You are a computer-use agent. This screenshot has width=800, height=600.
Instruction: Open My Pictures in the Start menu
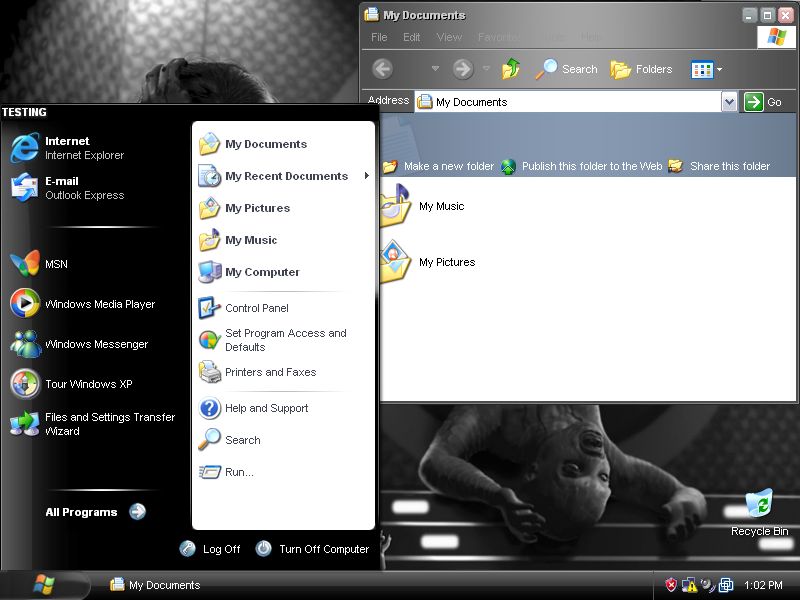244,208
